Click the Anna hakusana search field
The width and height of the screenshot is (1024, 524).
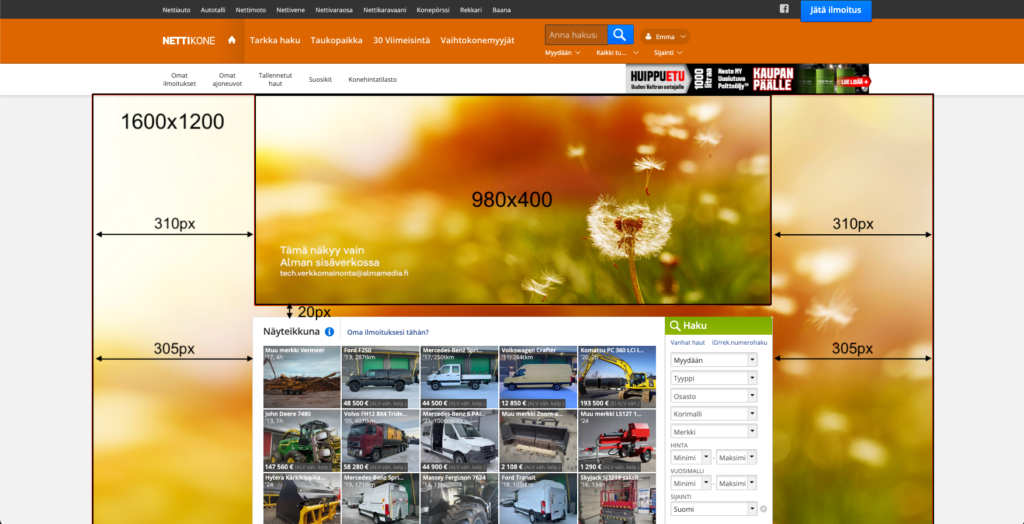[576, 35]
